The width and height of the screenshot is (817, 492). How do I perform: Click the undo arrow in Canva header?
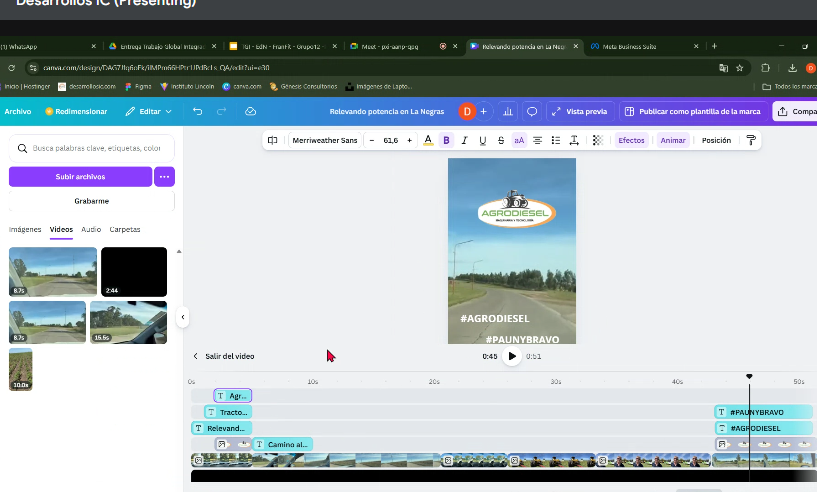coord(198,111)
